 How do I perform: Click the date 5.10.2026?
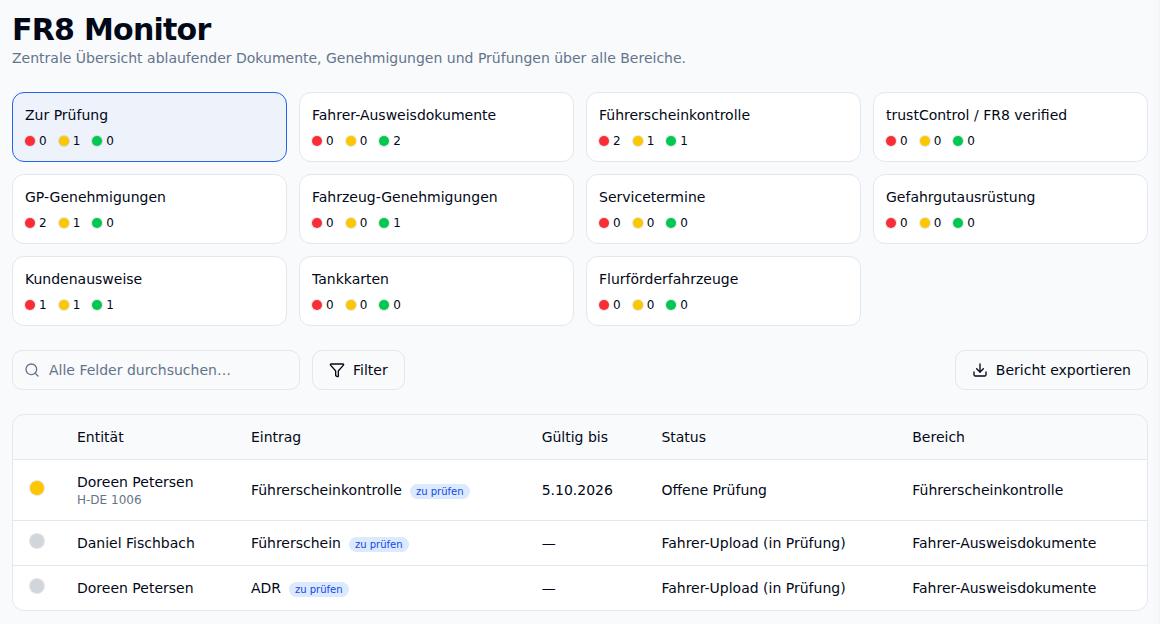tap(577, 490)
